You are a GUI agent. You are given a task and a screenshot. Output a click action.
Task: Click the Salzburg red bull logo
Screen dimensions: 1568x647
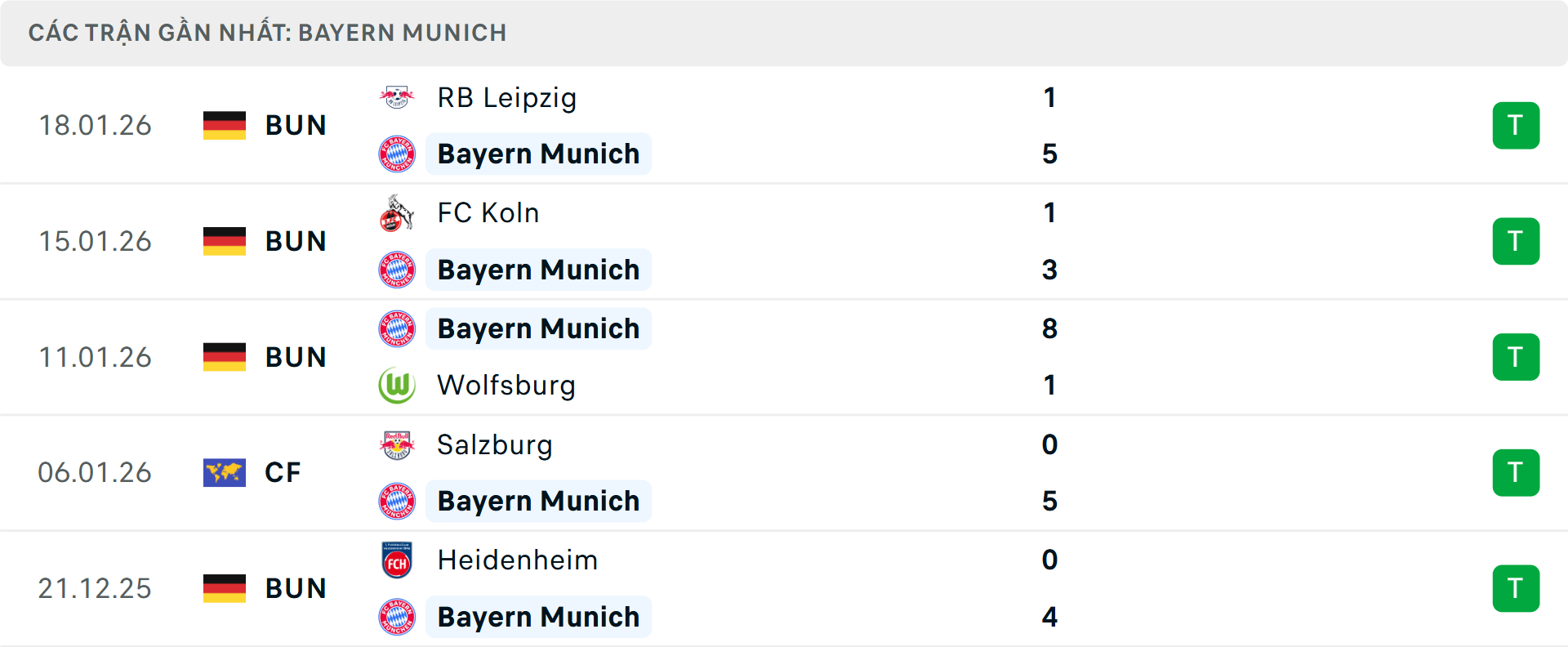point(398,444)
